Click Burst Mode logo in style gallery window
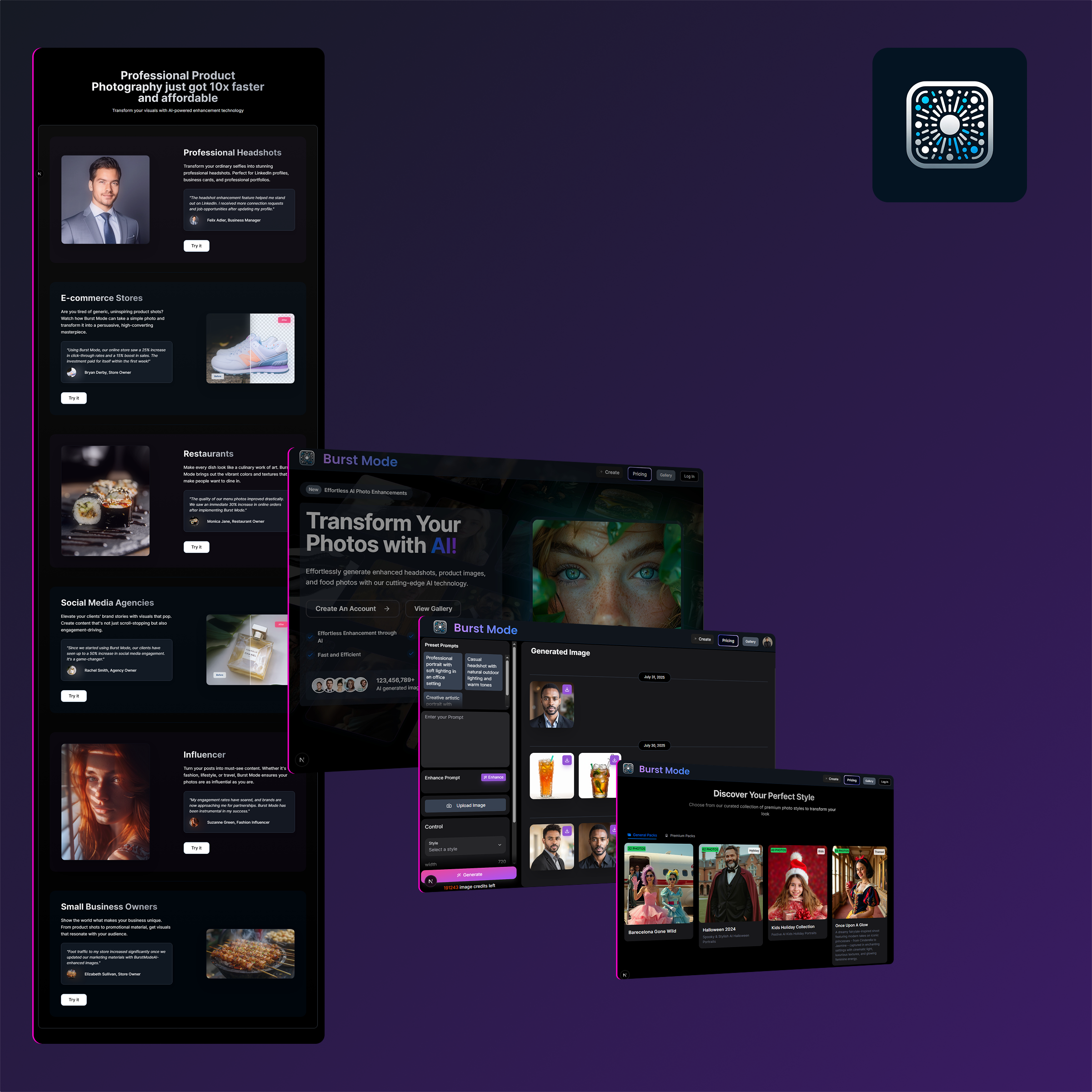Image resolution: width=1092 pixels, height=1092 pixels. pos(628,768)
